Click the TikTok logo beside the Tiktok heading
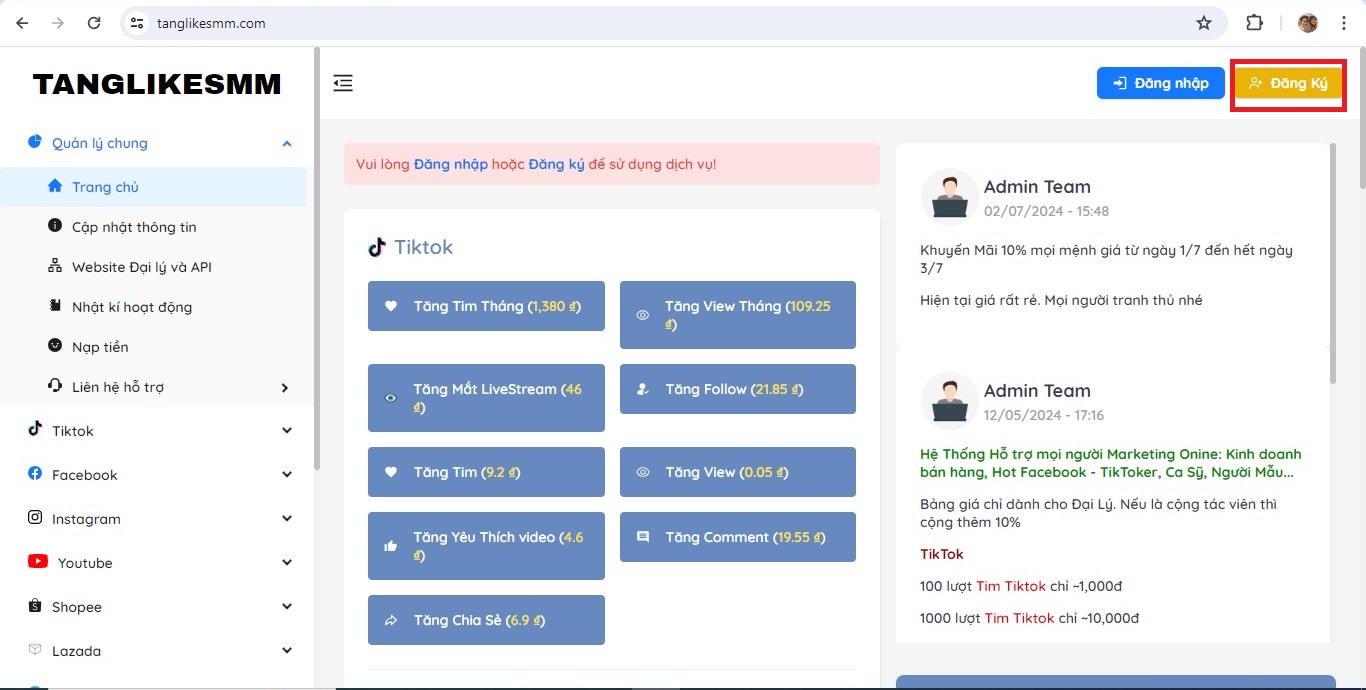 (377, 247)
